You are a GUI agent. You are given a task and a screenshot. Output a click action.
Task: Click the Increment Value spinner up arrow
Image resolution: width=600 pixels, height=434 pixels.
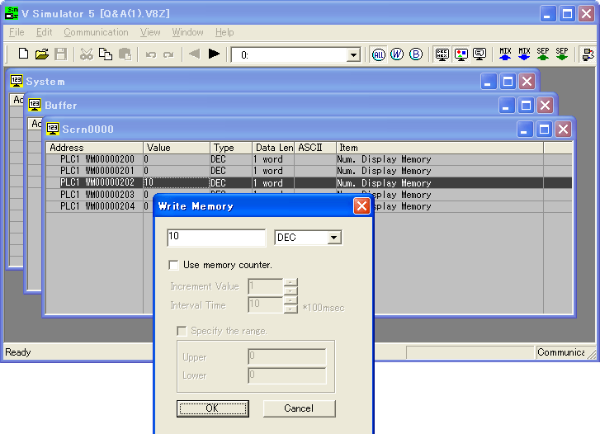pyautogui.click(x=291, y=281)
